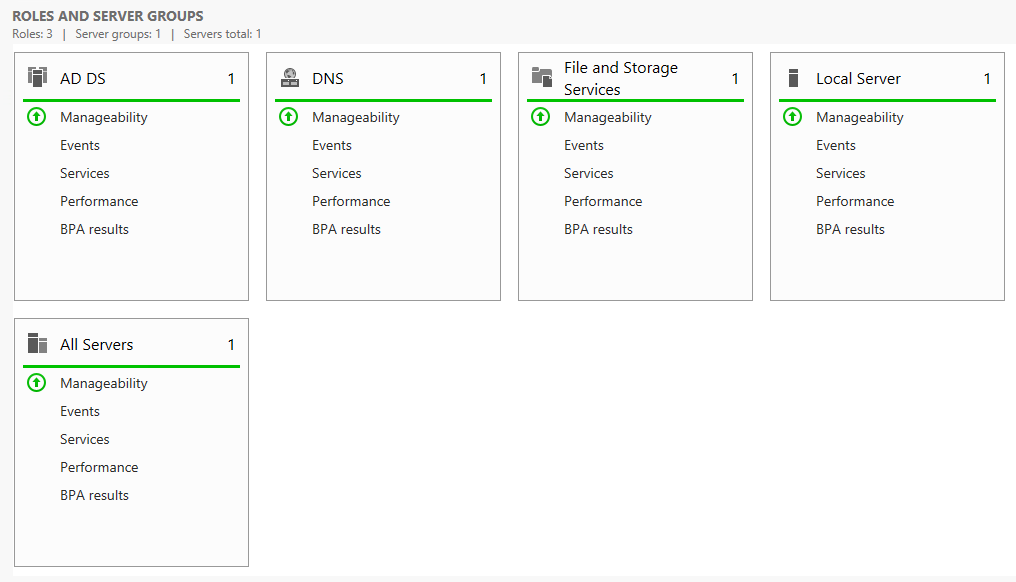Open BPA results under DNS

pos(347,229)
